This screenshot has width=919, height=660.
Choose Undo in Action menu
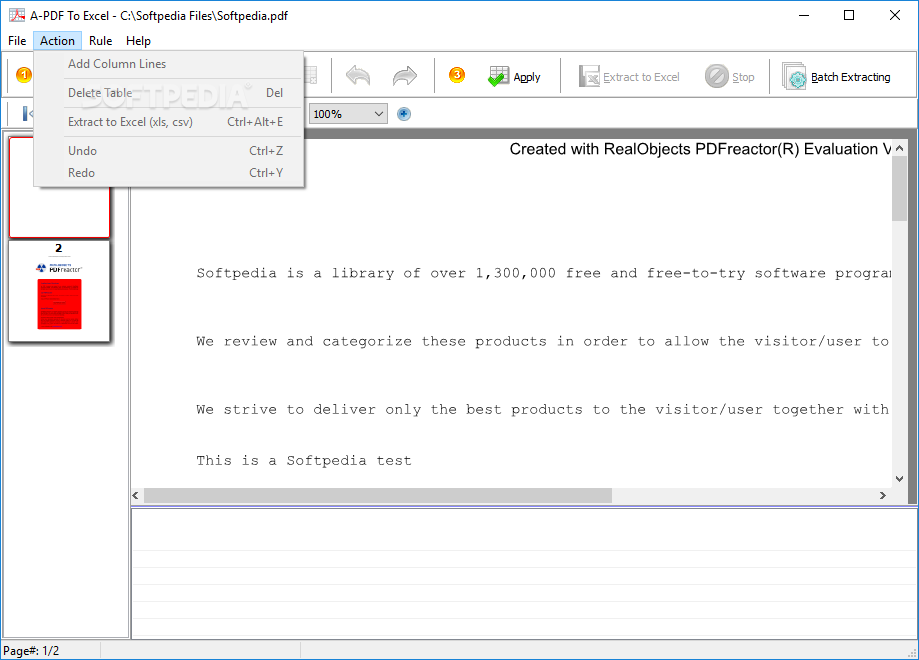pyautogui.click(x=168, y=151)
